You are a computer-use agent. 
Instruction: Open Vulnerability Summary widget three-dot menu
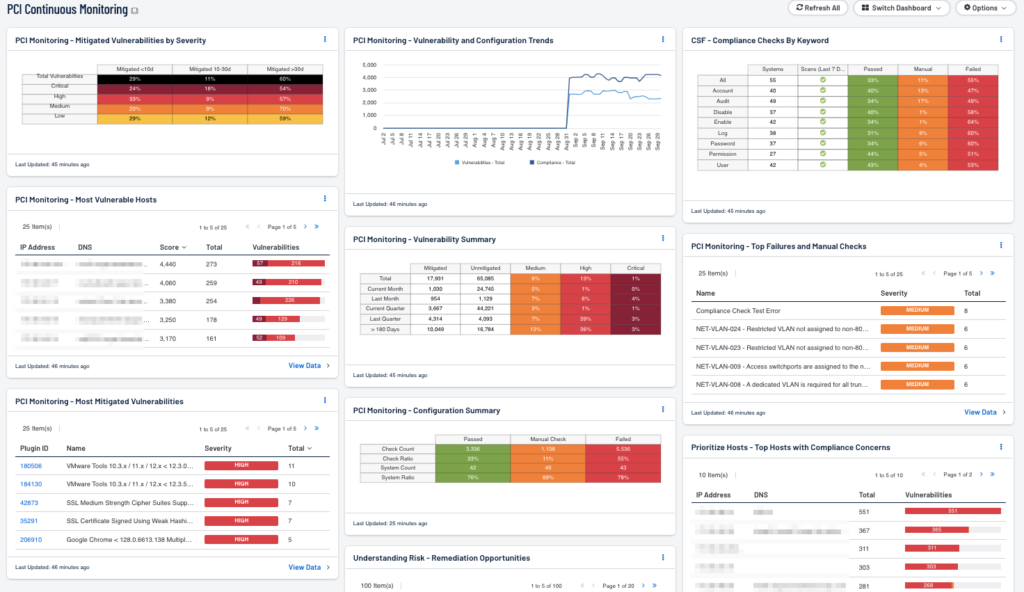(663, 238)
